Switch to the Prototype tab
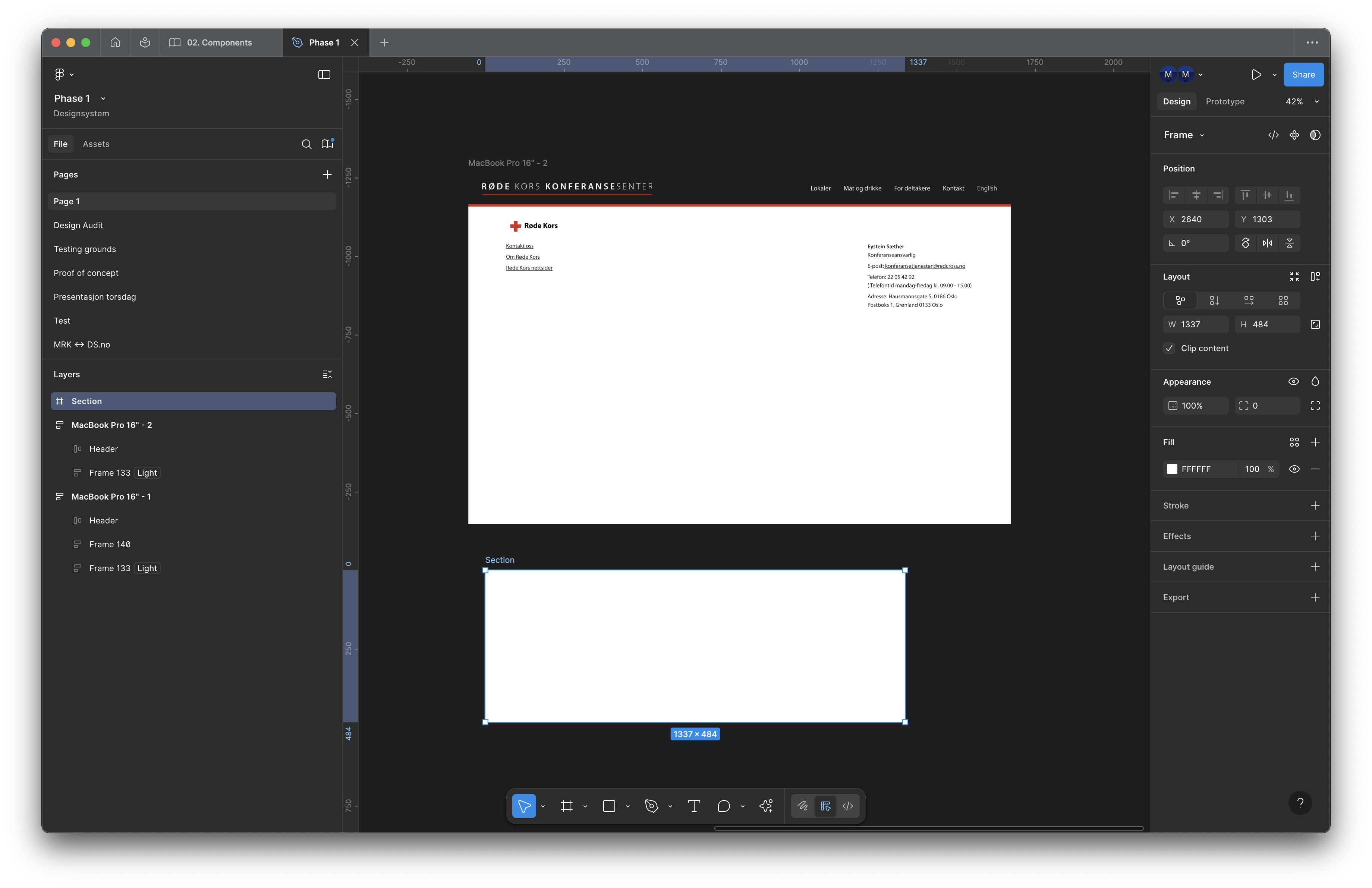 coord(1224,101)
